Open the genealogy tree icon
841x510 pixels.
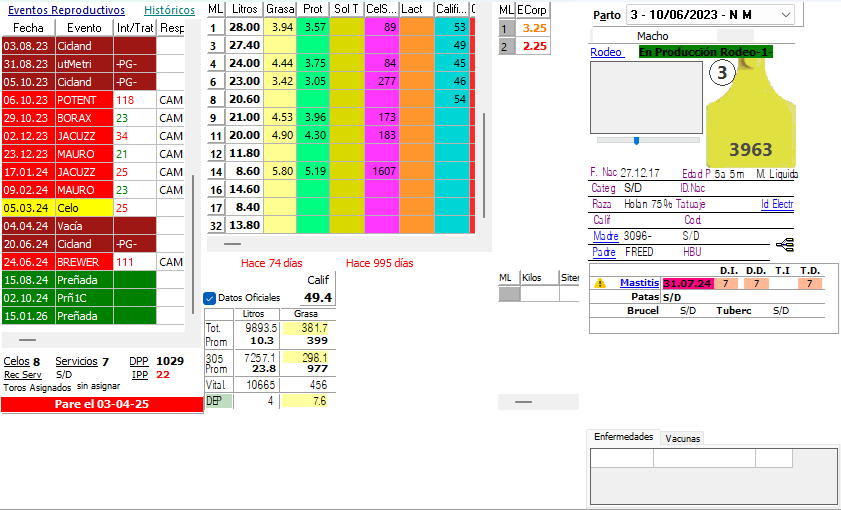click(x=784, y=244)
